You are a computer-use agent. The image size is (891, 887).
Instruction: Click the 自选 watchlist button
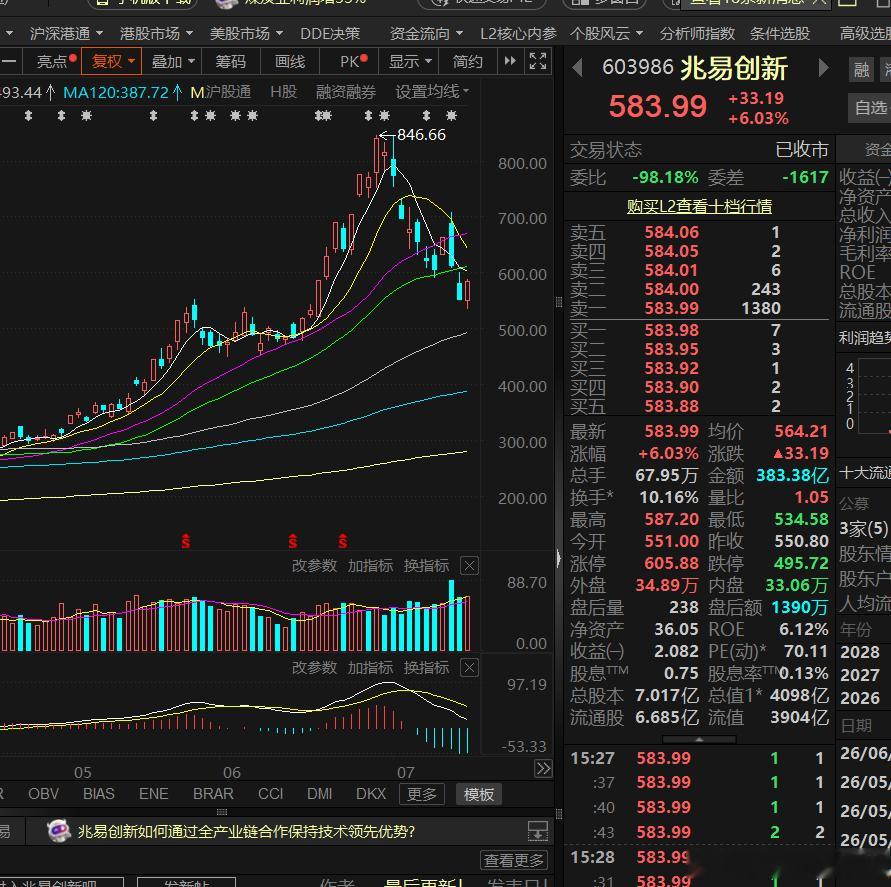[x=870, y=107]
